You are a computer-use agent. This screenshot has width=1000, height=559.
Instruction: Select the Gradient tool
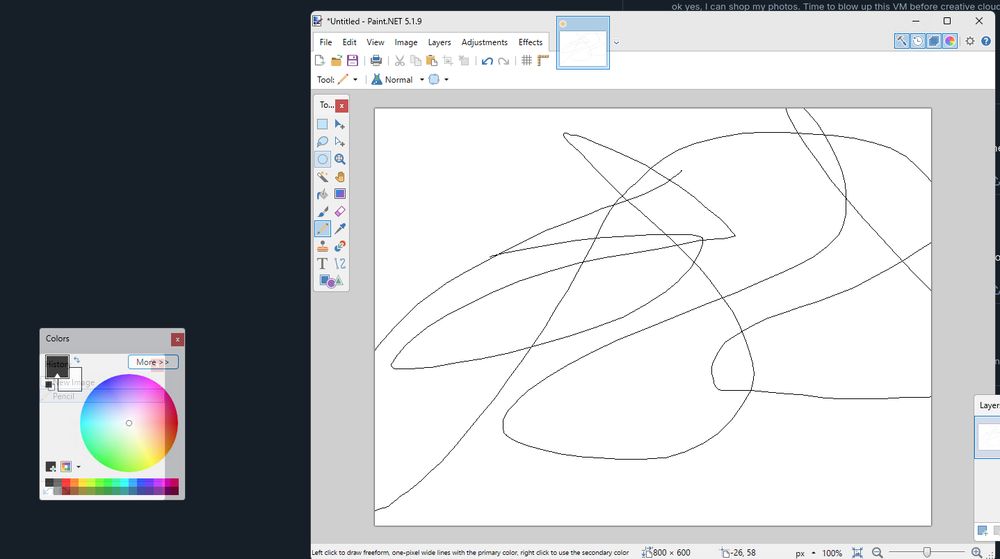340,194
